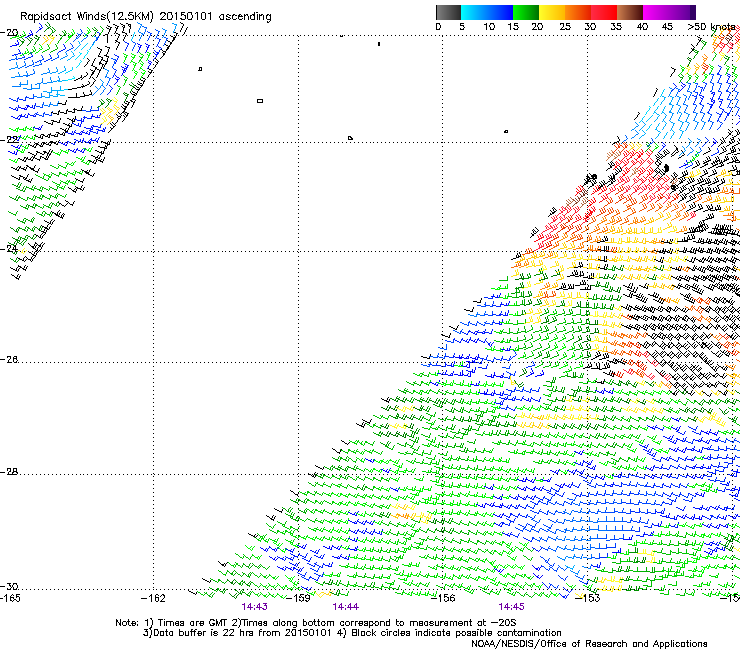
Task: Click the 14:44 pass time label
Action: pos(345,607)
